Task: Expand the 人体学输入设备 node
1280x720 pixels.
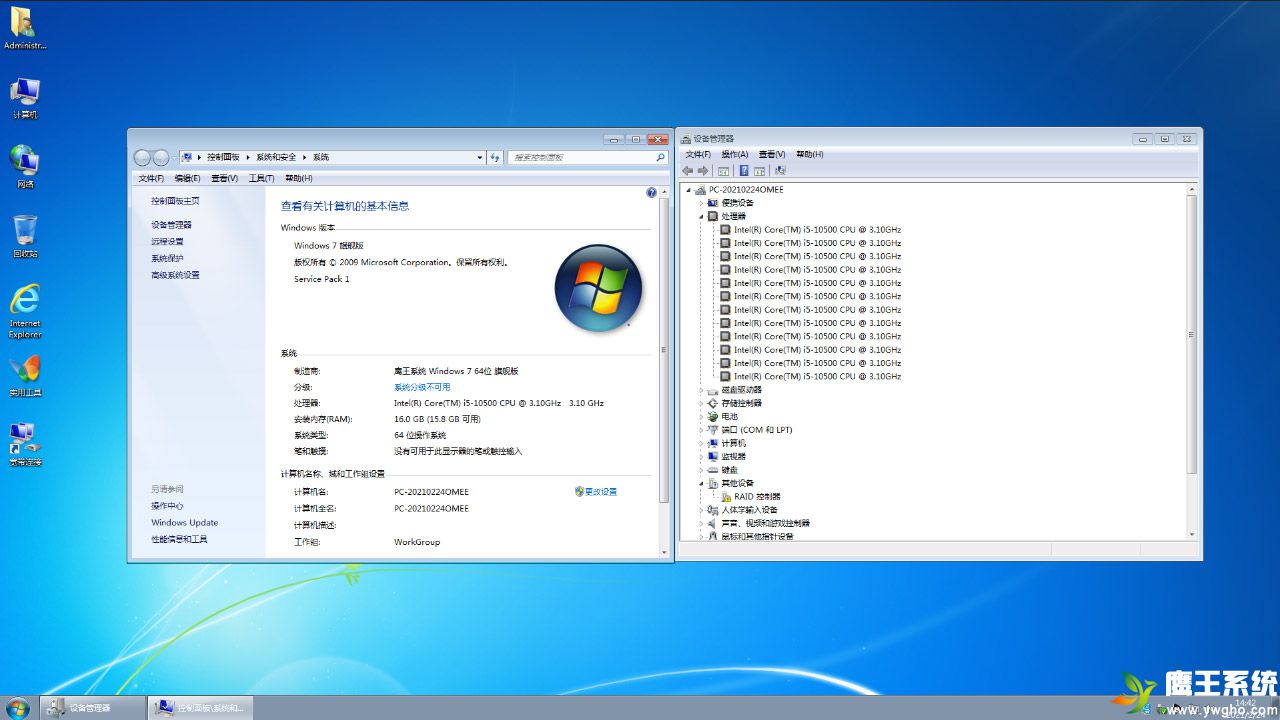Action: pyautogui.click(x=701, y=510)
